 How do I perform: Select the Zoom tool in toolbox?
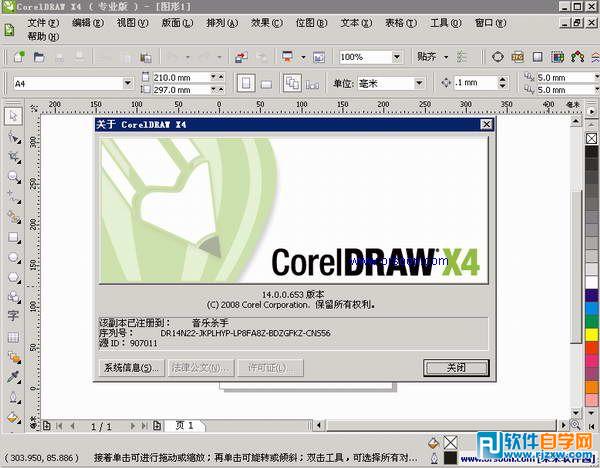(x=14, y=177)
